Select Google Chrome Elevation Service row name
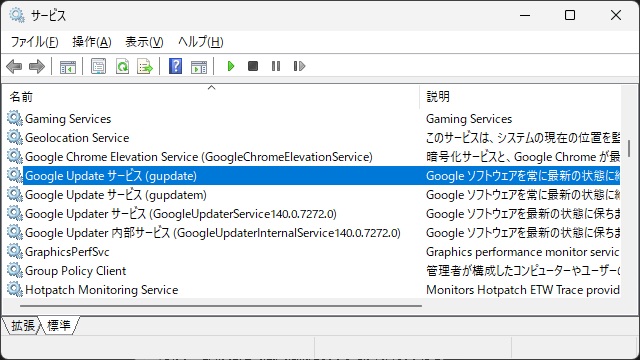 pyautogui.click(x=199, y=157)
